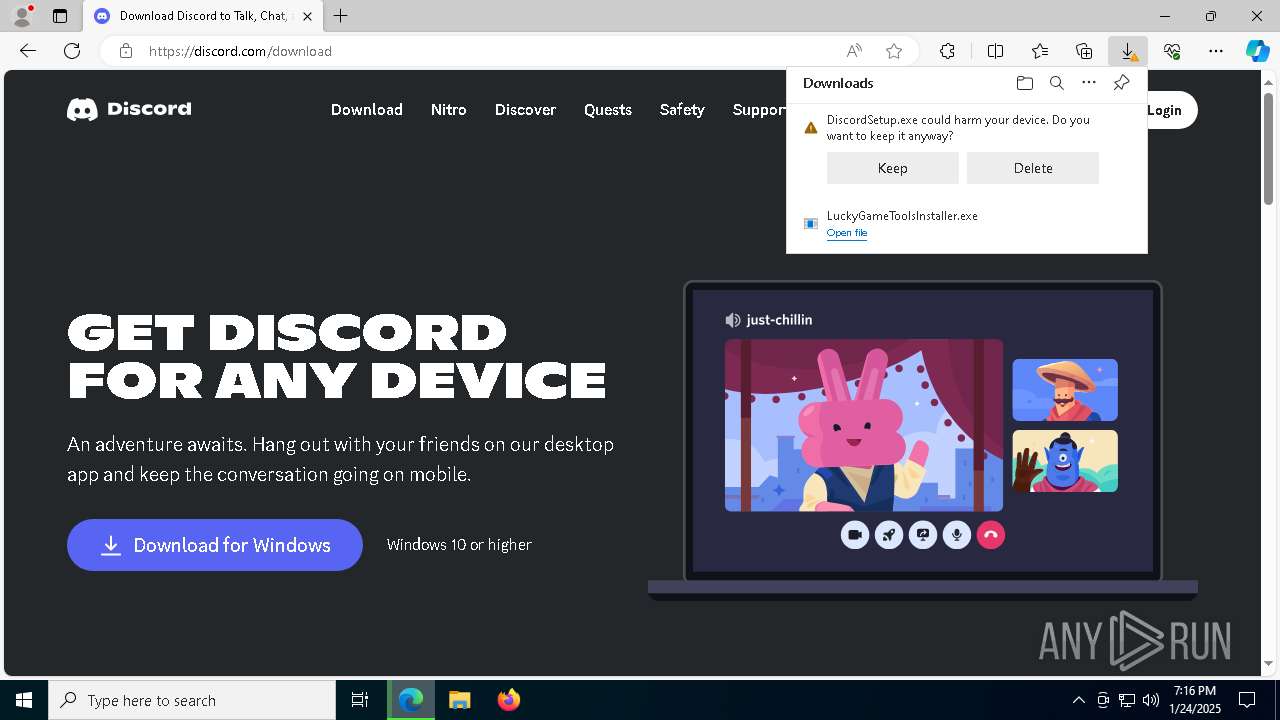Open downloads folder icon in panel
1280x720 pixels.
(1024, 83)
